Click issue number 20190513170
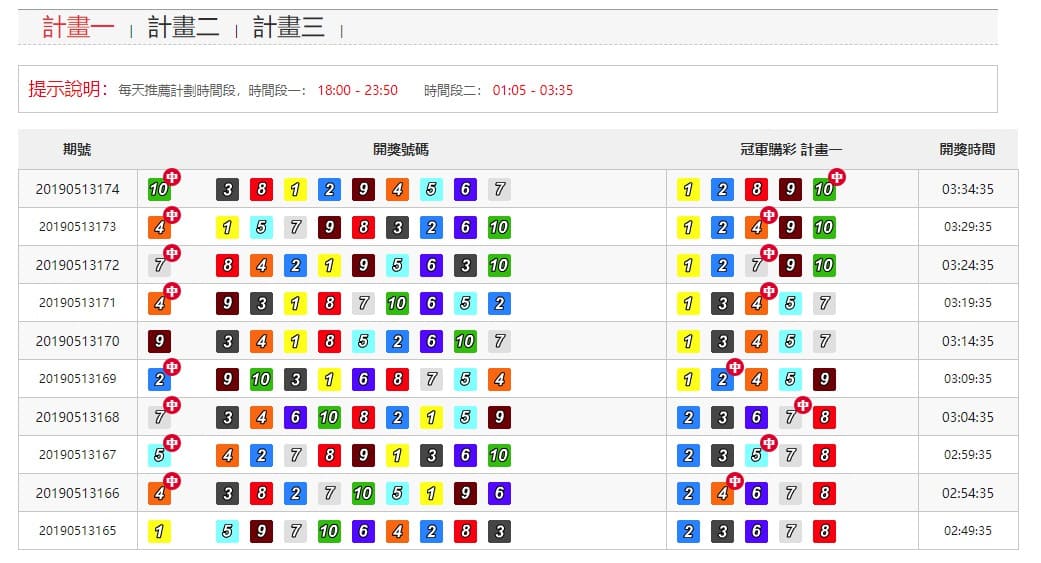This screenshot has height=563, width=1041. coord(78,341)
